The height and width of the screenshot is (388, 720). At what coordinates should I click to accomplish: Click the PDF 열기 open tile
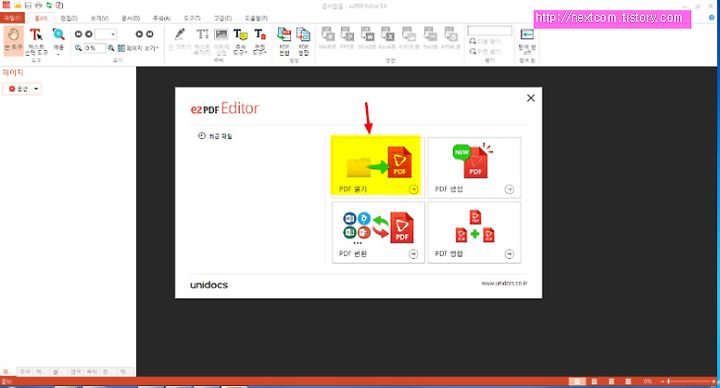pyautogui.click(x=376, y=166)
